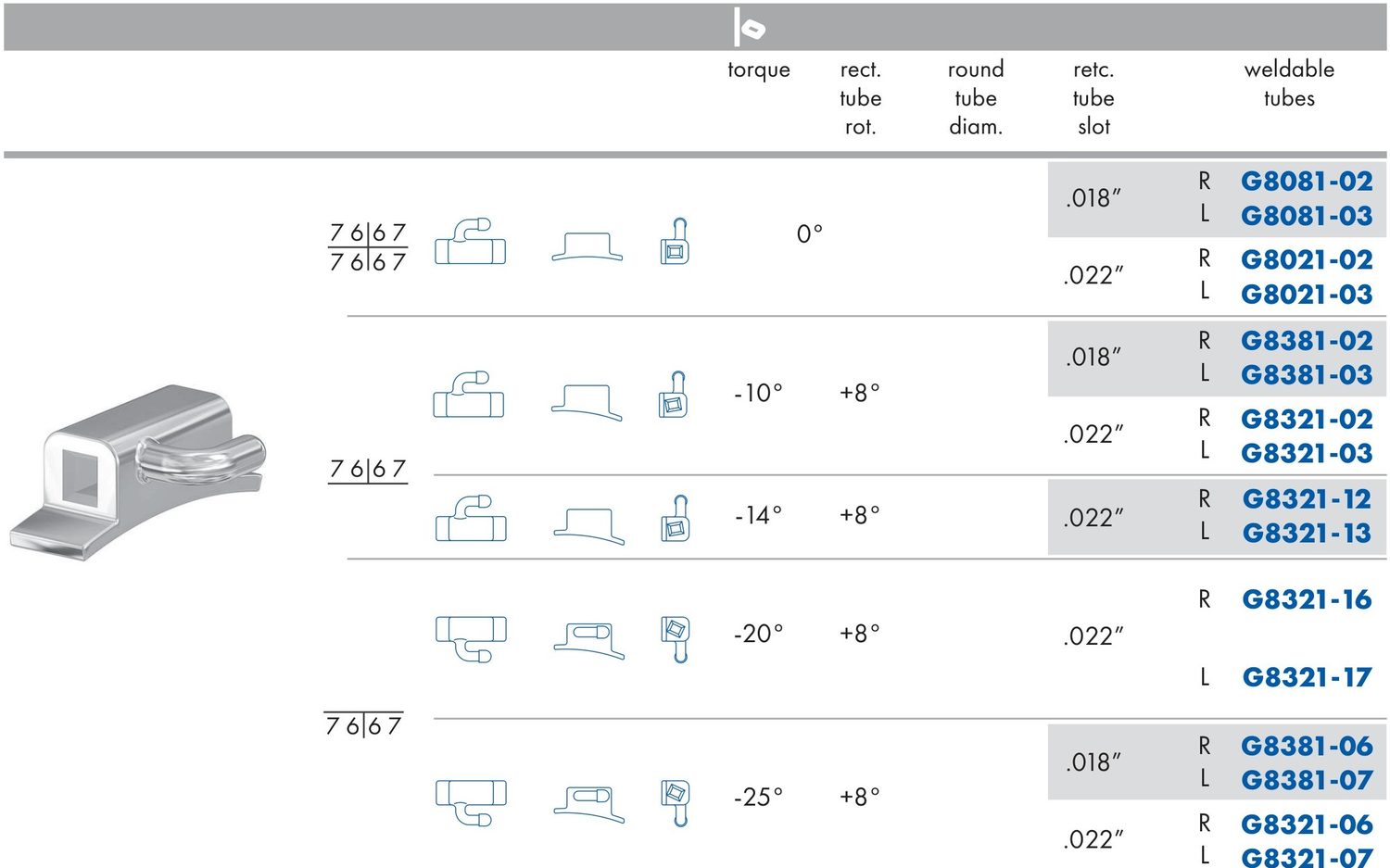This screenshot has height=868, width=1390.
Task: Click the front-view tube icon in -25° row
Action: tap(676, 802)
